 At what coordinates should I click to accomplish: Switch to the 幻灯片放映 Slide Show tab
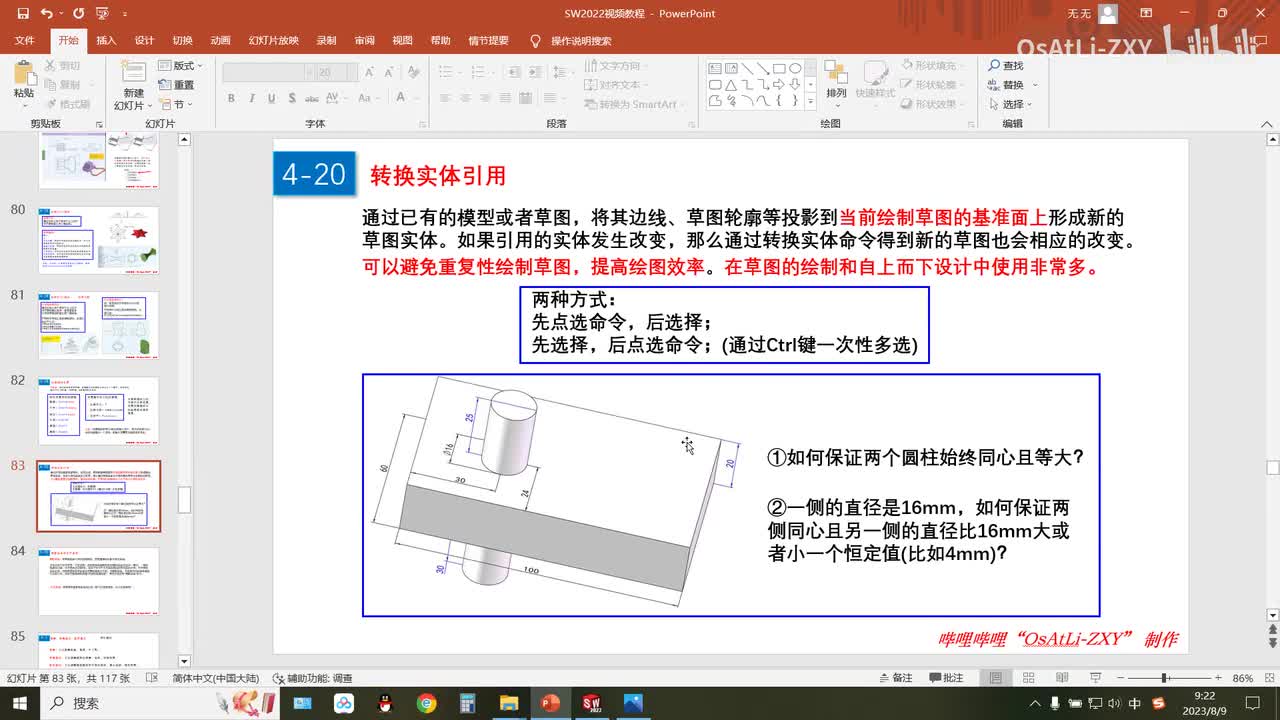[273, 41]
